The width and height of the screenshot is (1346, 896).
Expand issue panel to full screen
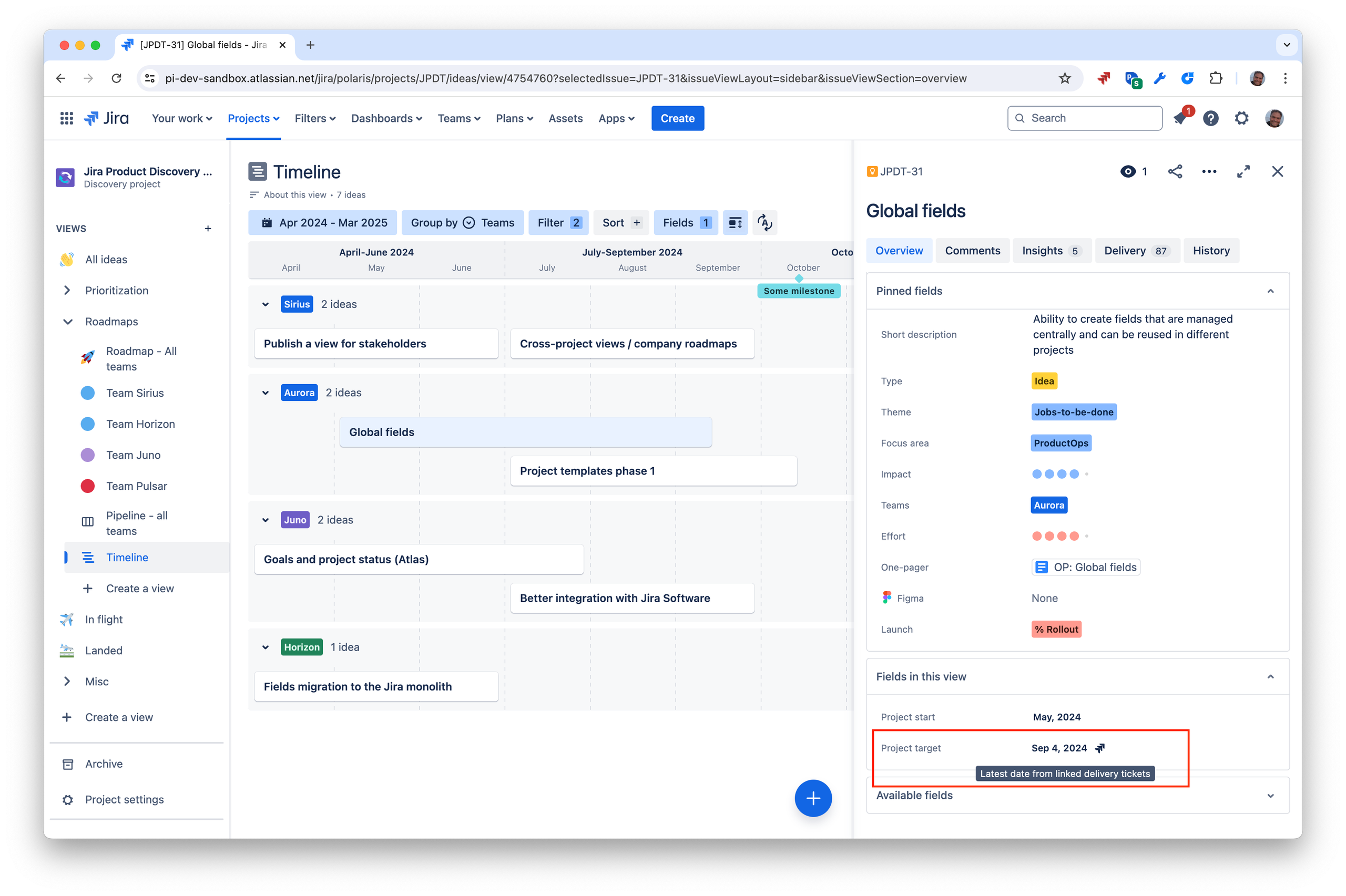tap(1243, 171)
